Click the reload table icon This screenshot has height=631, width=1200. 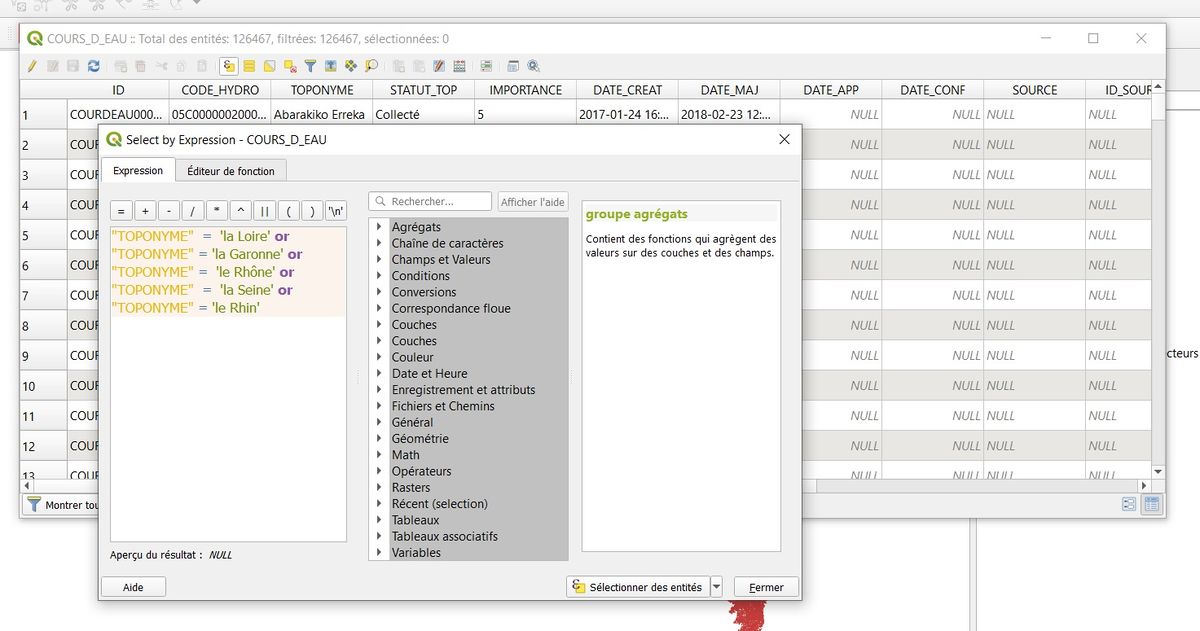pos(93,66)
